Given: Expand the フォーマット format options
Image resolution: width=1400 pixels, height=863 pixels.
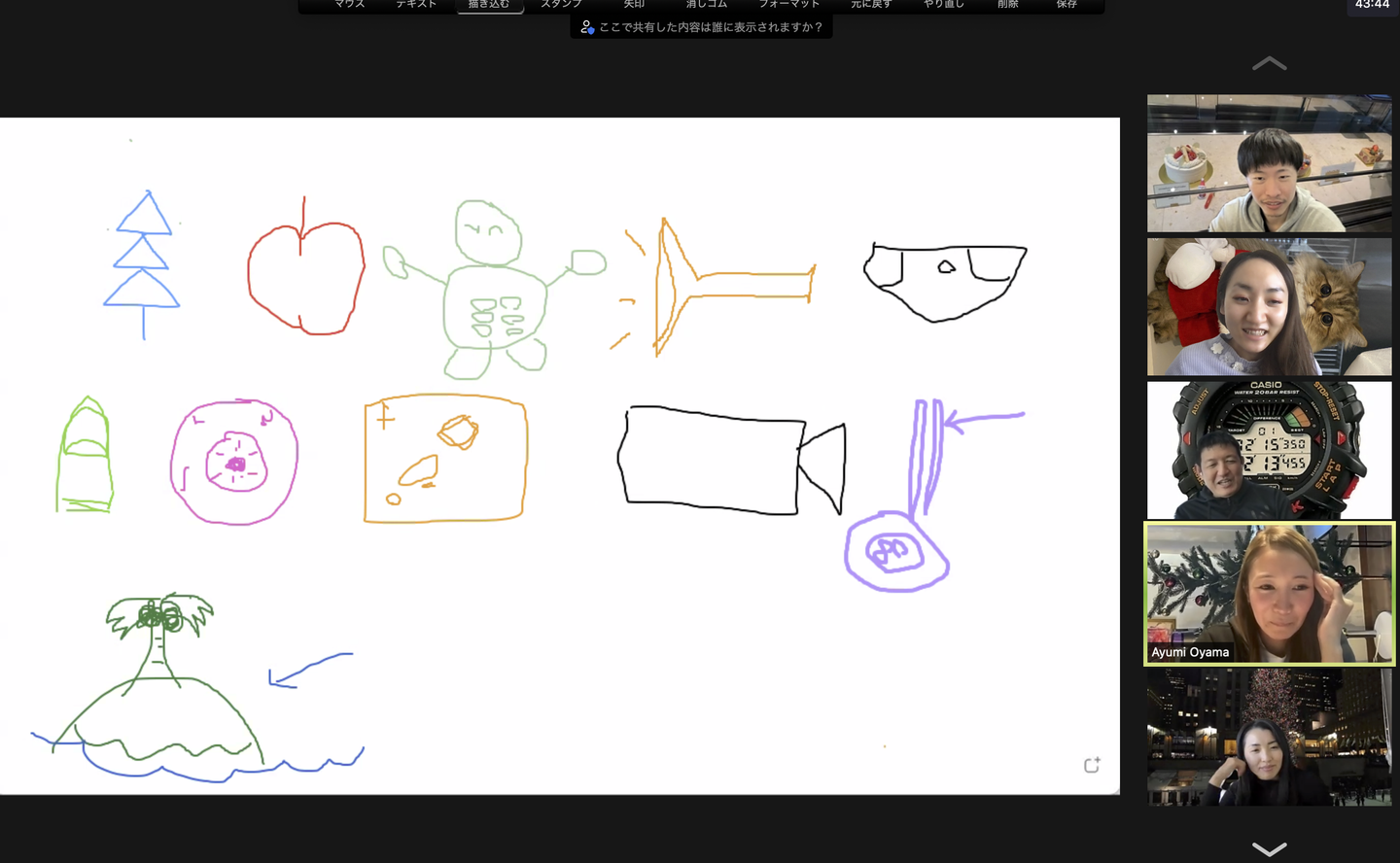Looking at the screenshot, I should tap(788, 5).
